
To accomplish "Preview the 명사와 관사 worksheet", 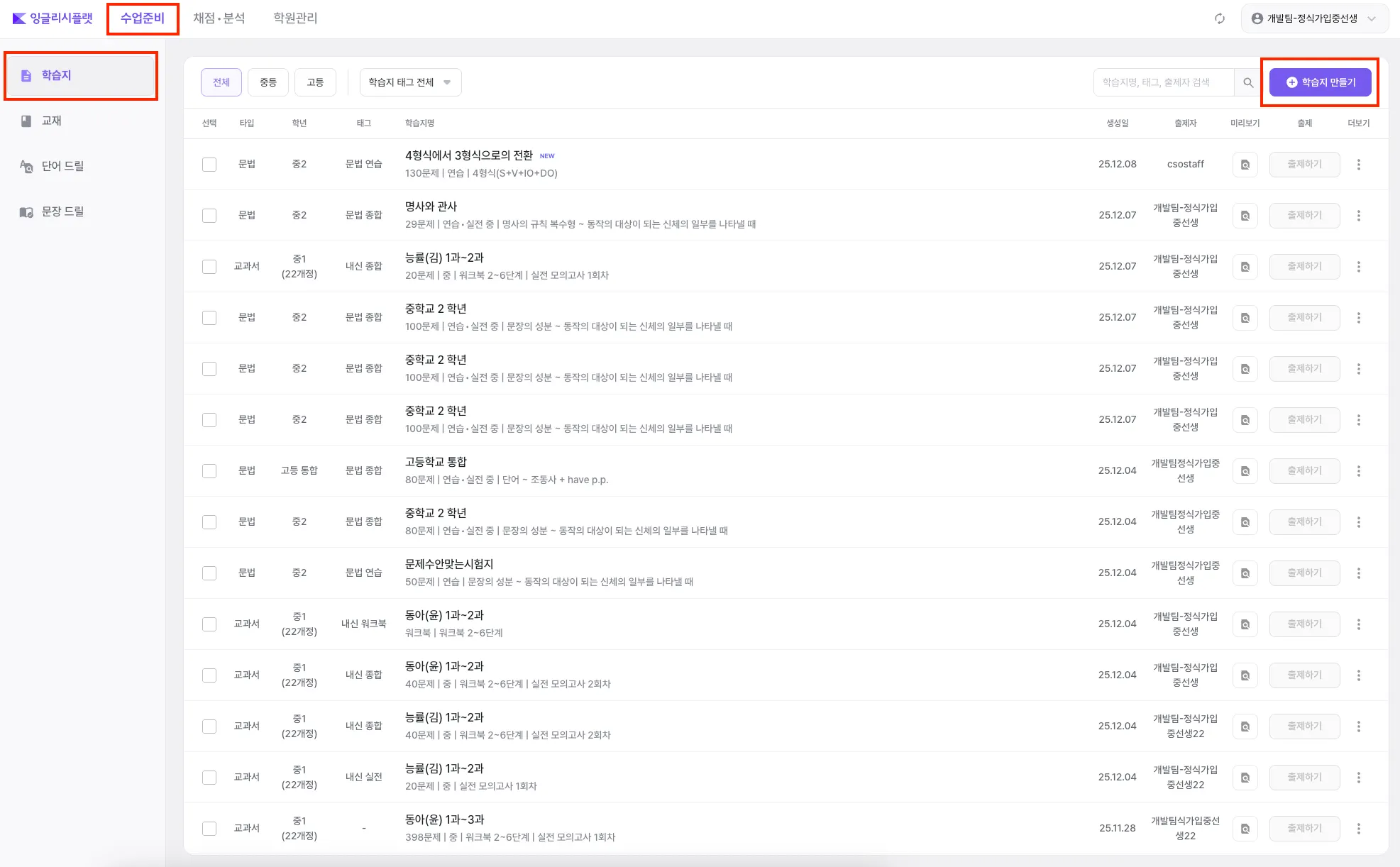I will point(1245,216).
